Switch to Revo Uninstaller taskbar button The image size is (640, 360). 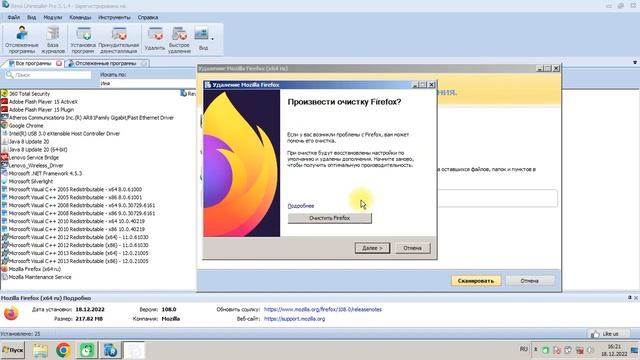[110, 350]
